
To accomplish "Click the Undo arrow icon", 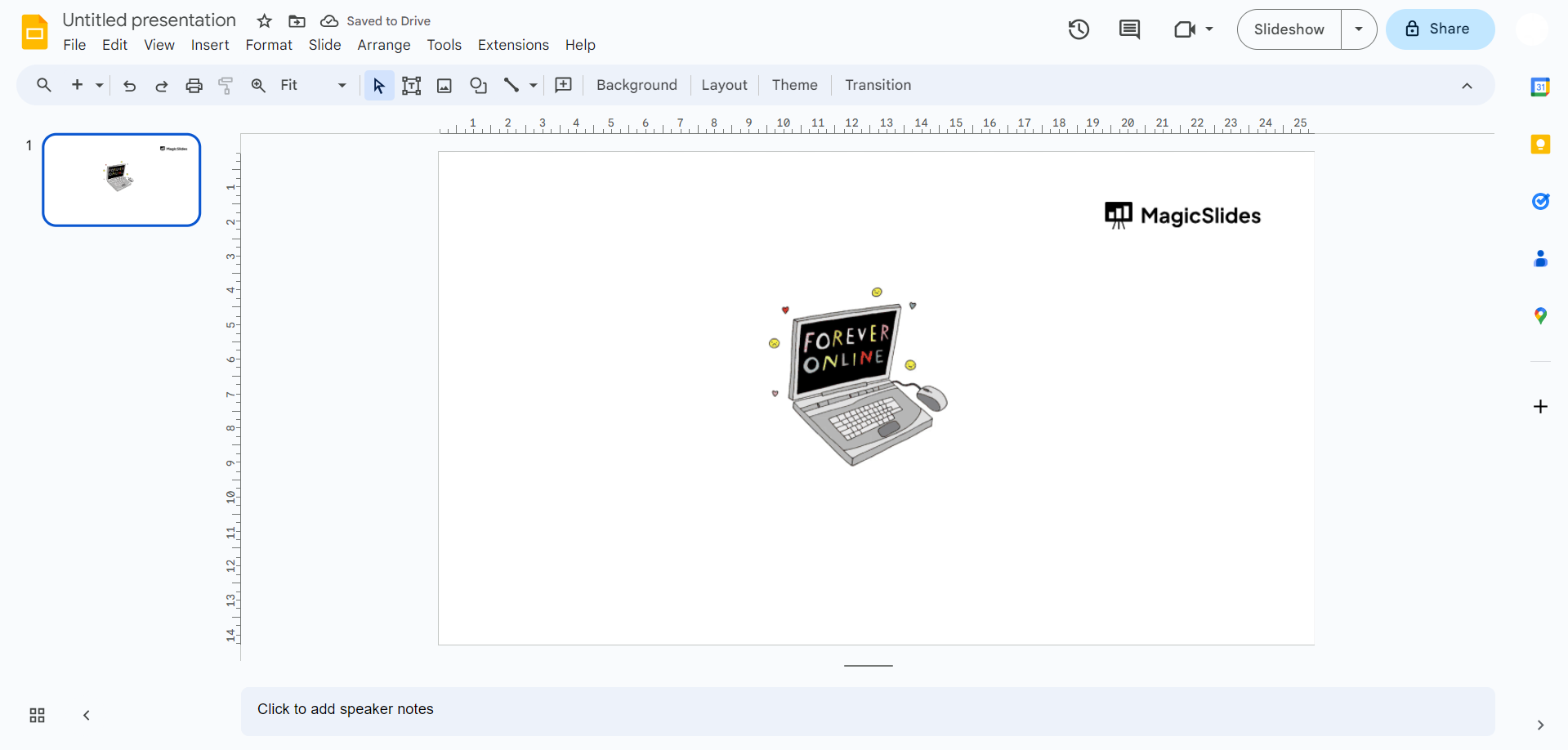I will [x=129, y=86].
